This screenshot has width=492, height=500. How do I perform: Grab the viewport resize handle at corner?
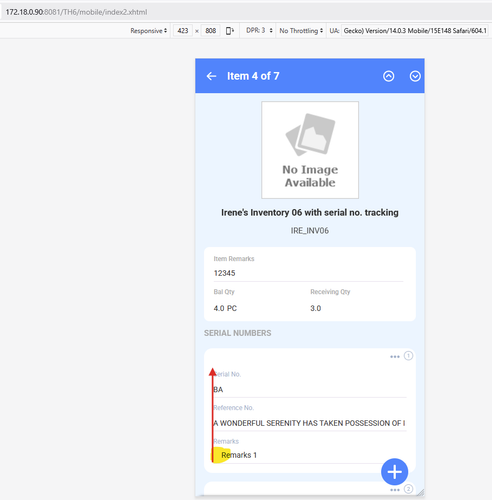click(421, 492)
